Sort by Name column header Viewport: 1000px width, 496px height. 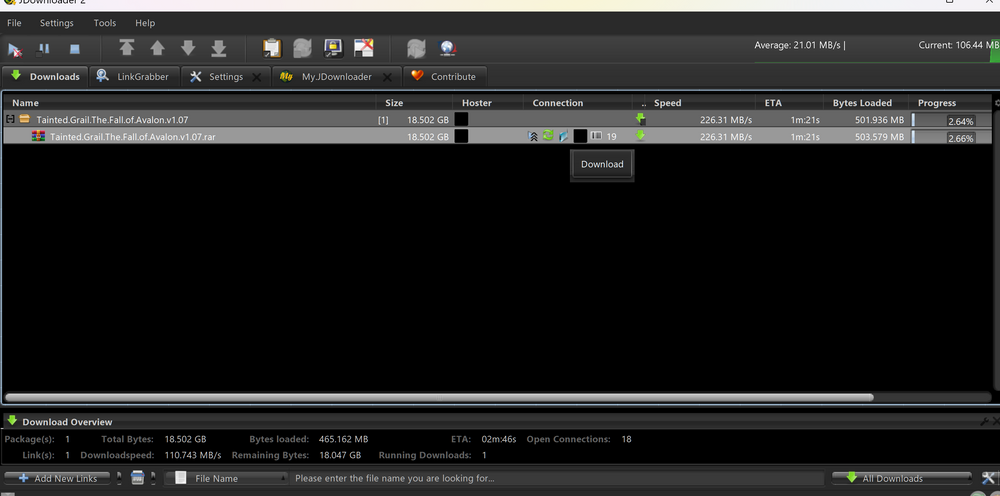189,103
